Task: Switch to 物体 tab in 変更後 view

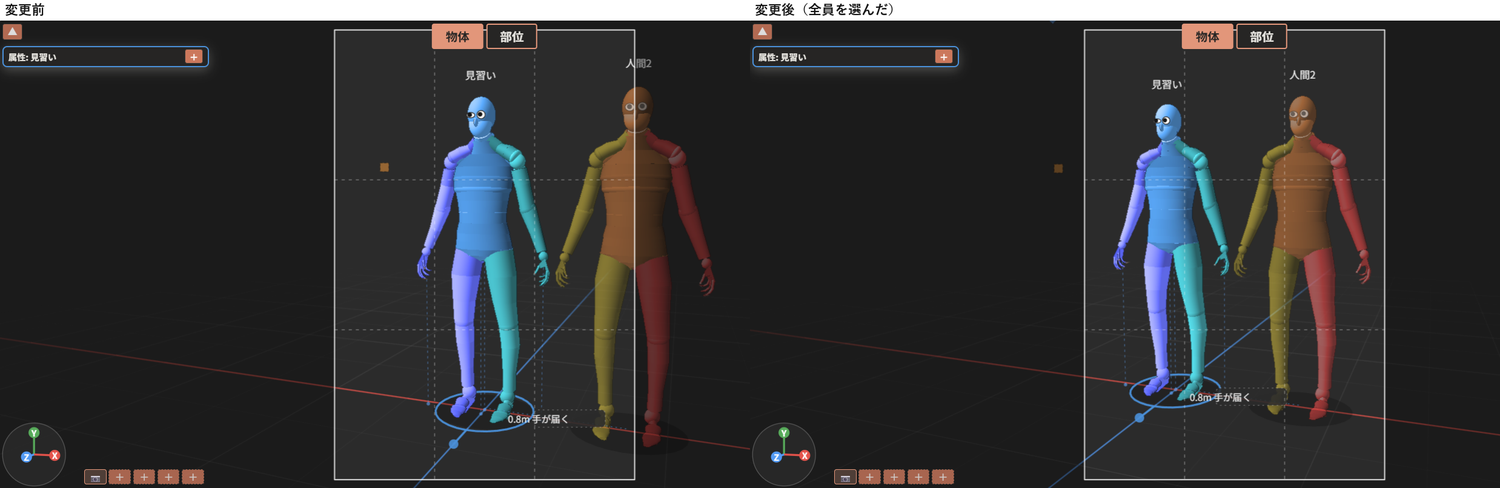Action: (1208, 37)
